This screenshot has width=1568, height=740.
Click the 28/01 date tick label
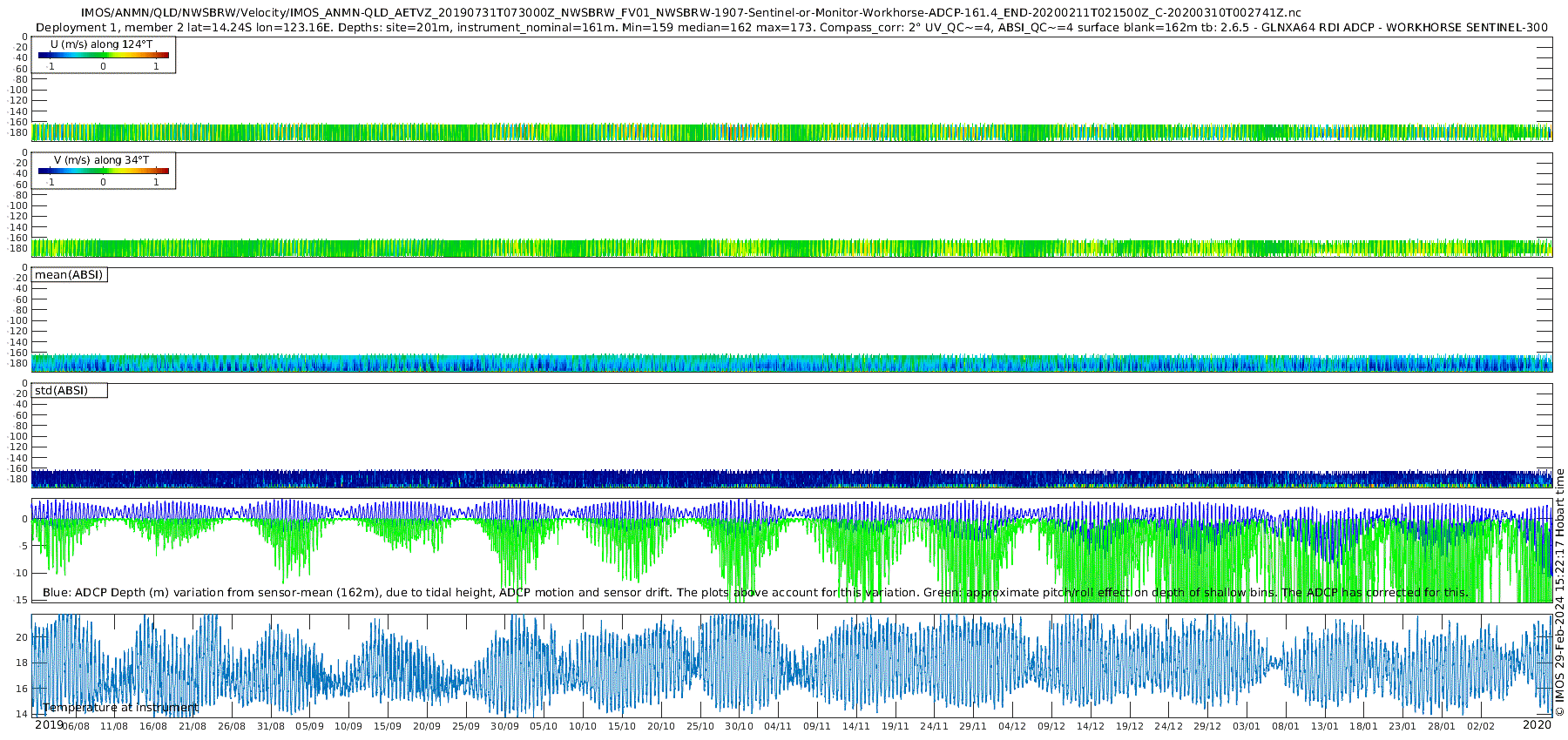click(x=1442, y=726)
